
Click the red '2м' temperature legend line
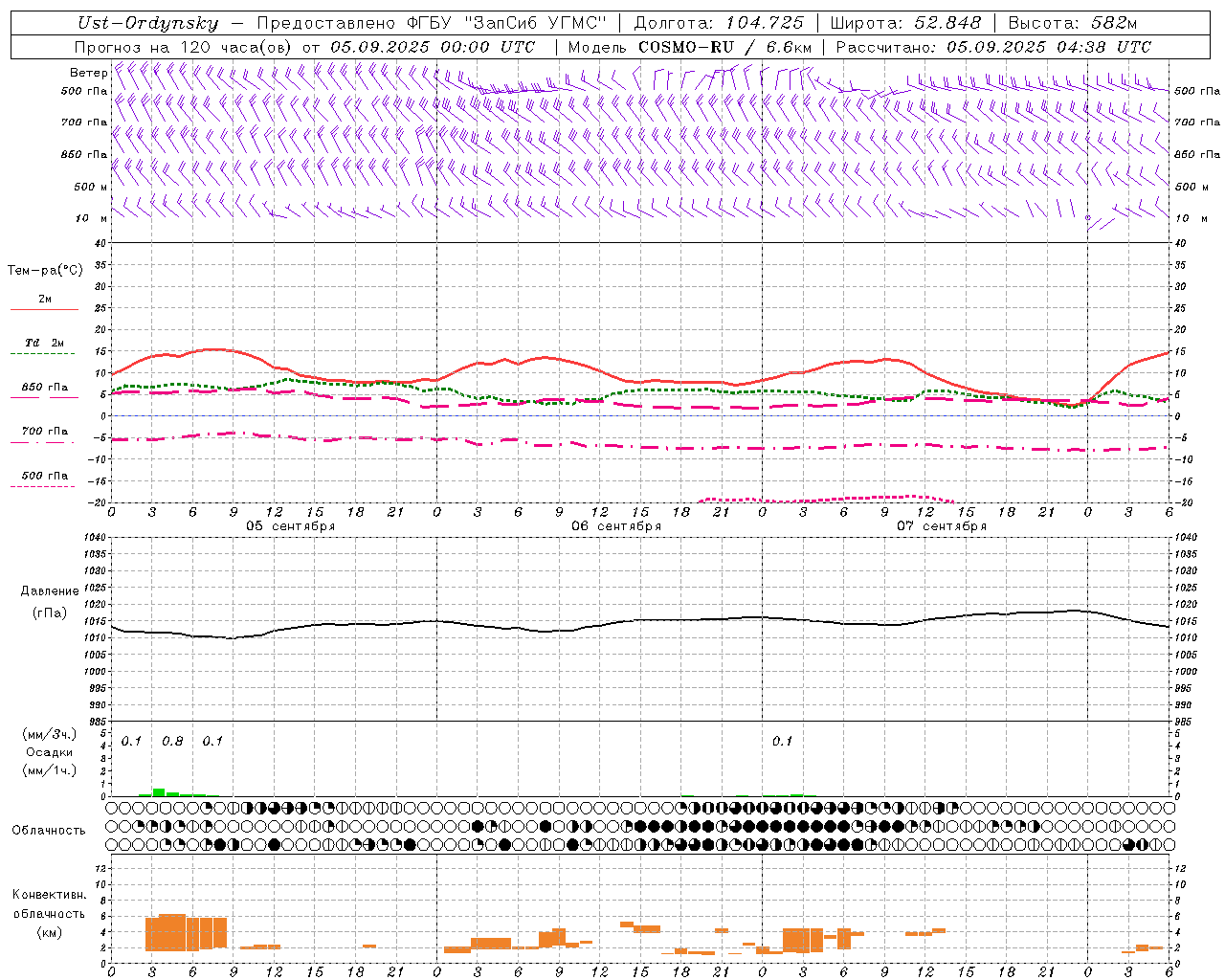44,309
